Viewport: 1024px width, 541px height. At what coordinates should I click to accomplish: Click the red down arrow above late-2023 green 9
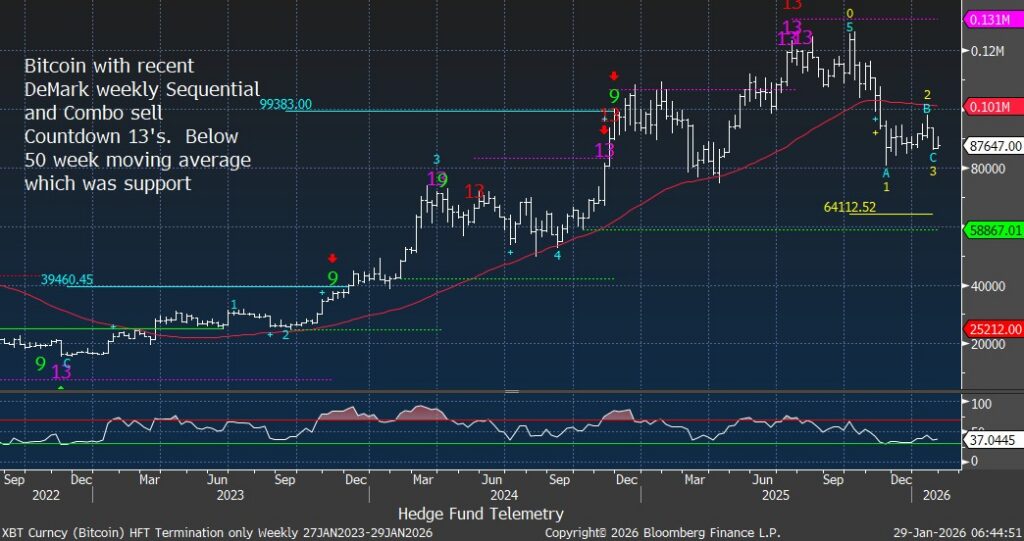click(x=333, y=258)
